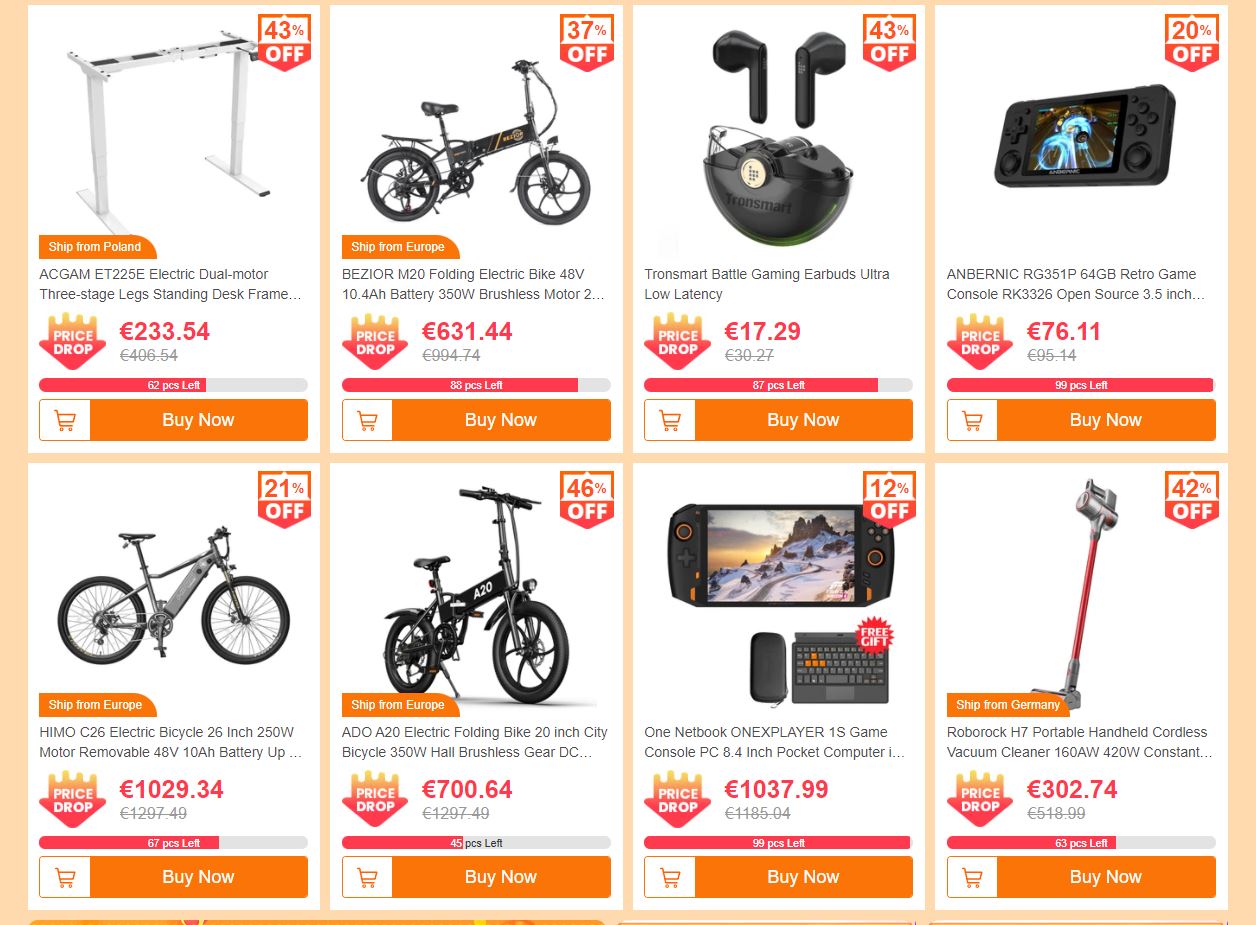This screenshot has height=925, width=1256.
Task: Open ACGAM ET225E standing desk title link
Action: pyautogui.click(x=170, y=284)
